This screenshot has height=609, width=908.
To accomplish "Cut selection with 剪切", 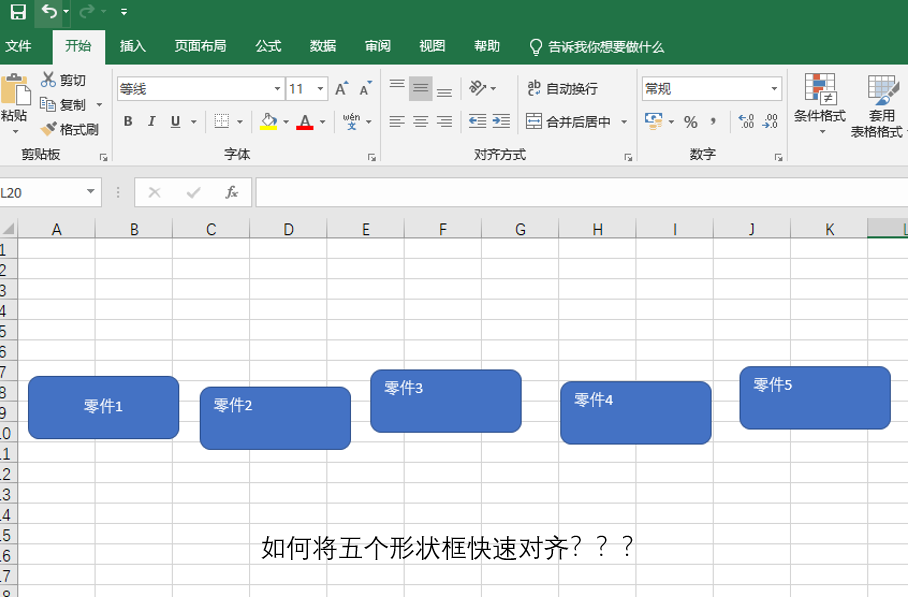I will (x=64, y=80).
